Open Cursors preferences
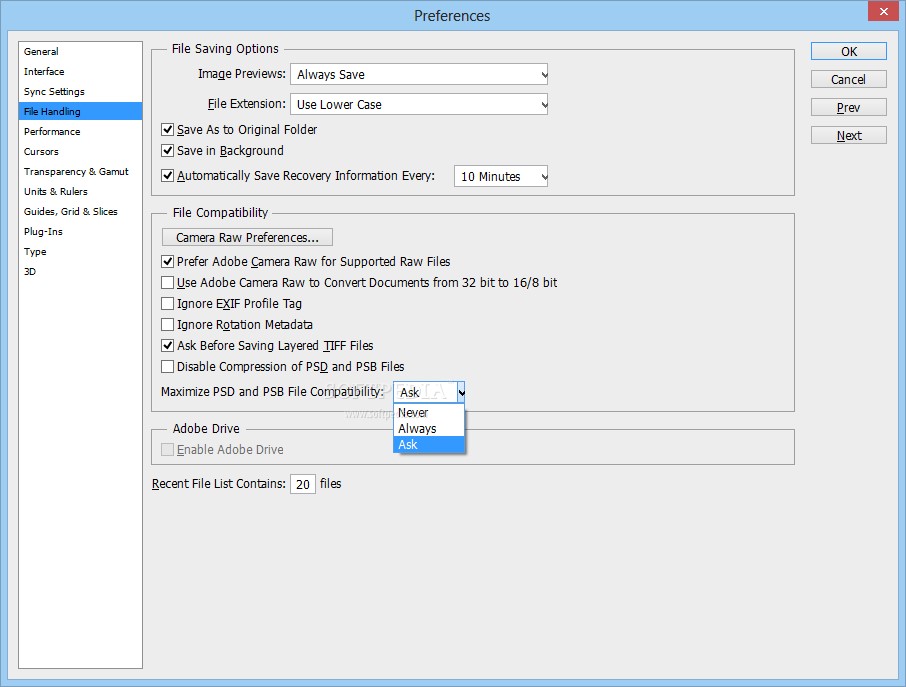This screenshot has height=687, width=906. coord(80,151)
